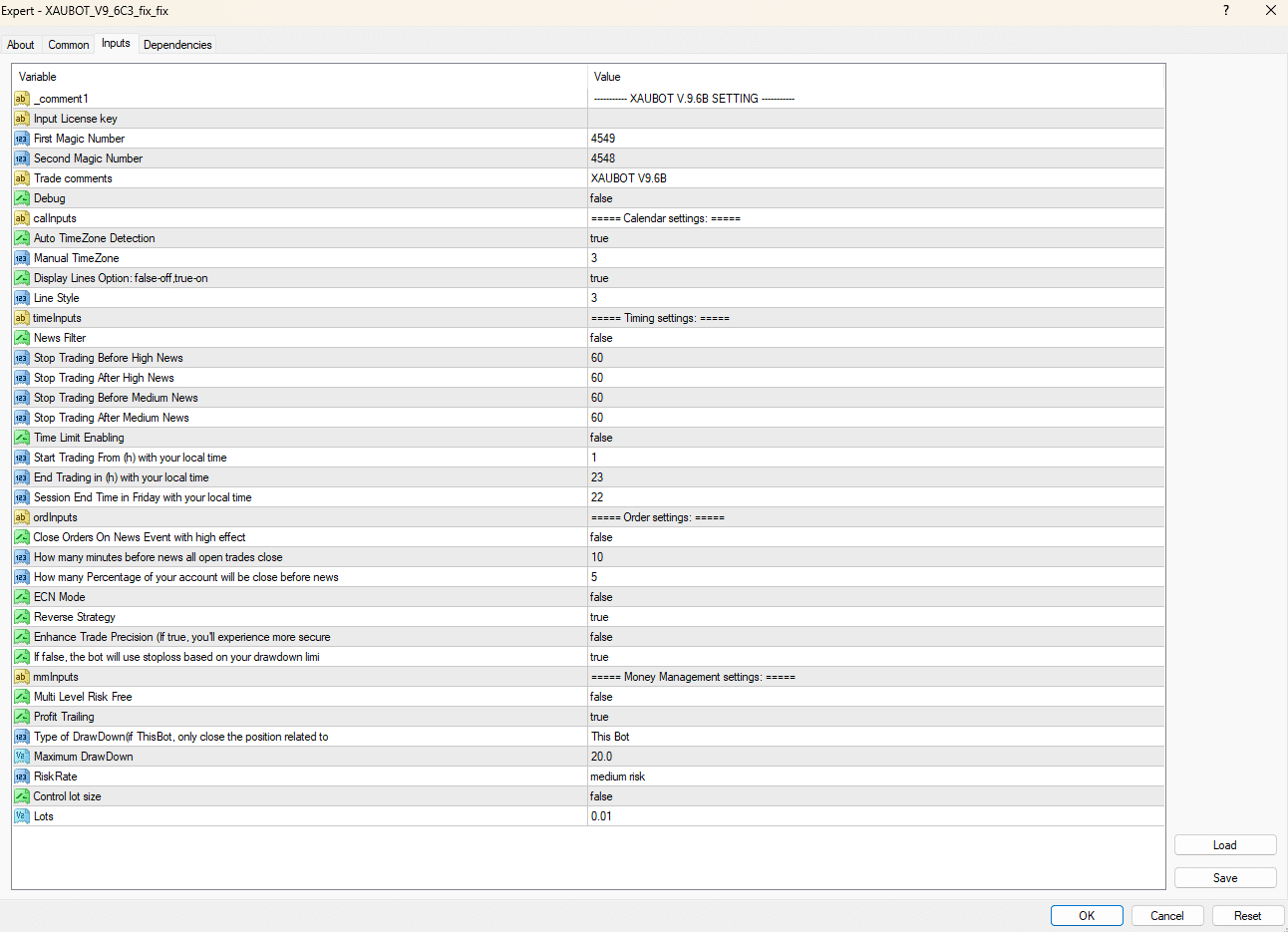This screenshot has height=932, width=1288.
Task: Click the icon beside Maximum DrawDown
Action: coord(21,757)
